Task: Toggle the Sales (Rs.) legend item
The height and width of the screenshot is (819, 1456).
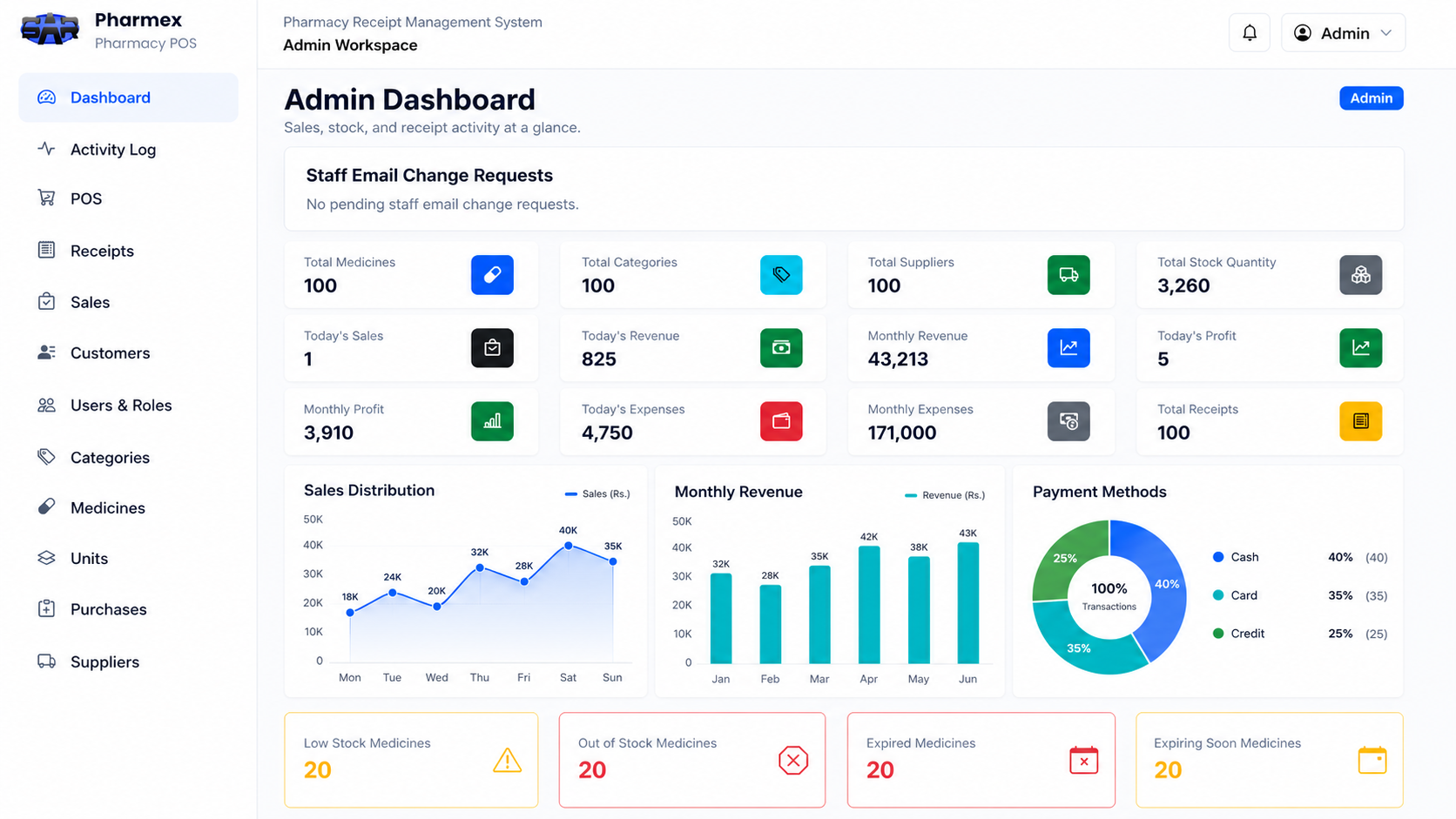Action: 597,493
